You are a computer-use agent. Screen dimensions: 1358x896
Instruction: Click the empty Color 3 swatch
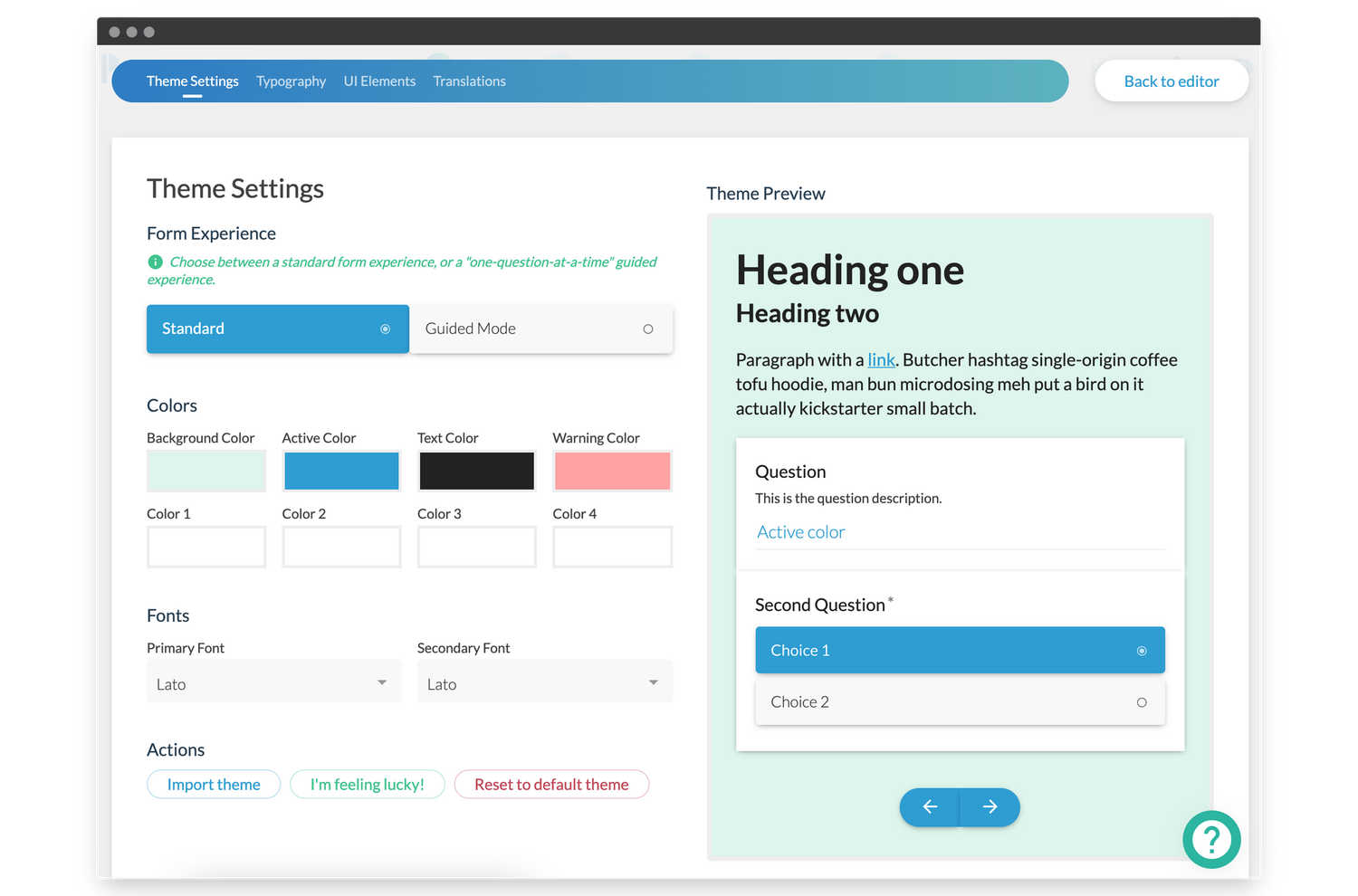click(x=476, y=547)
